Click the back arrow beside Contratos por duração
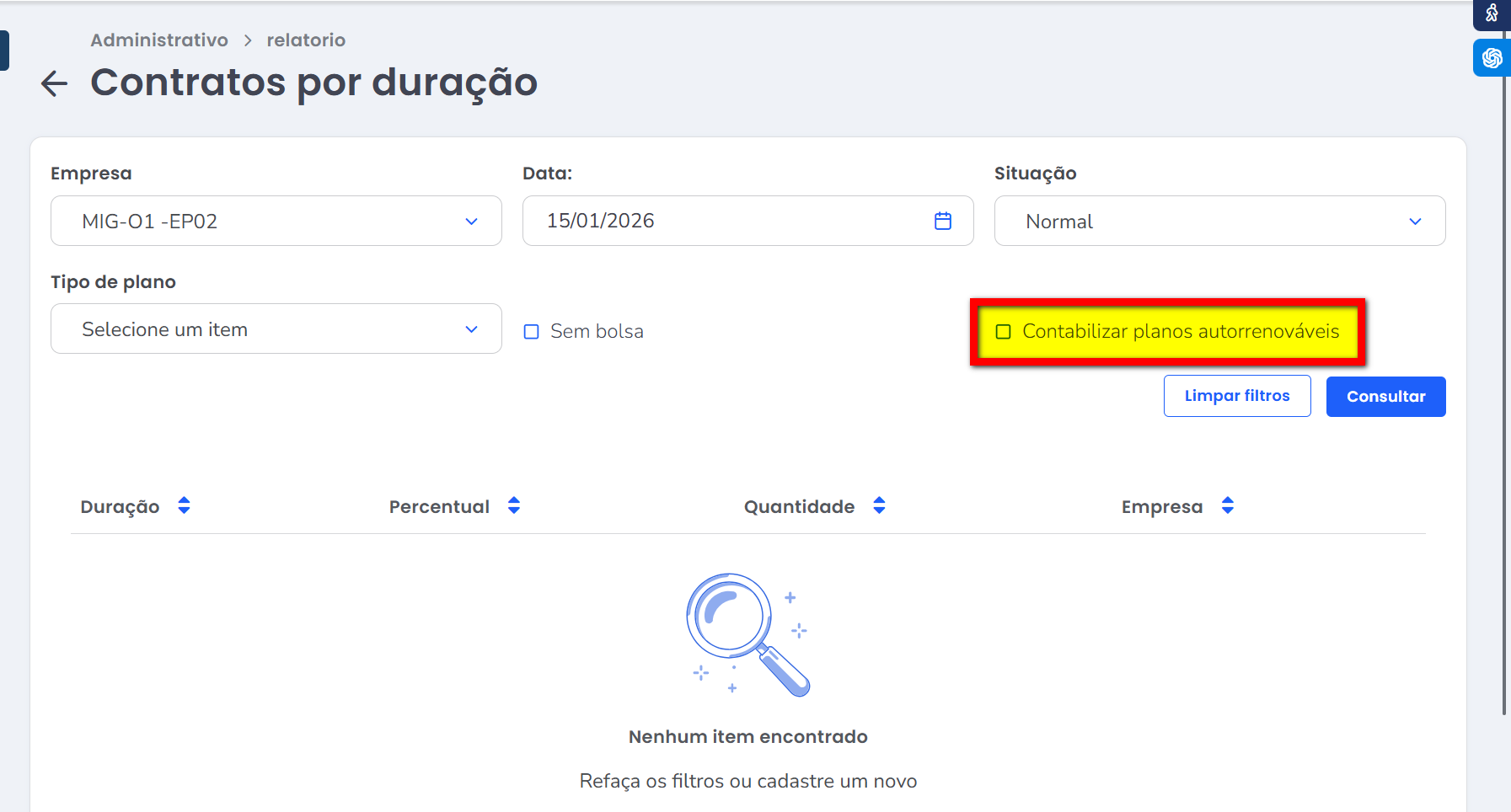 [55, 83]
